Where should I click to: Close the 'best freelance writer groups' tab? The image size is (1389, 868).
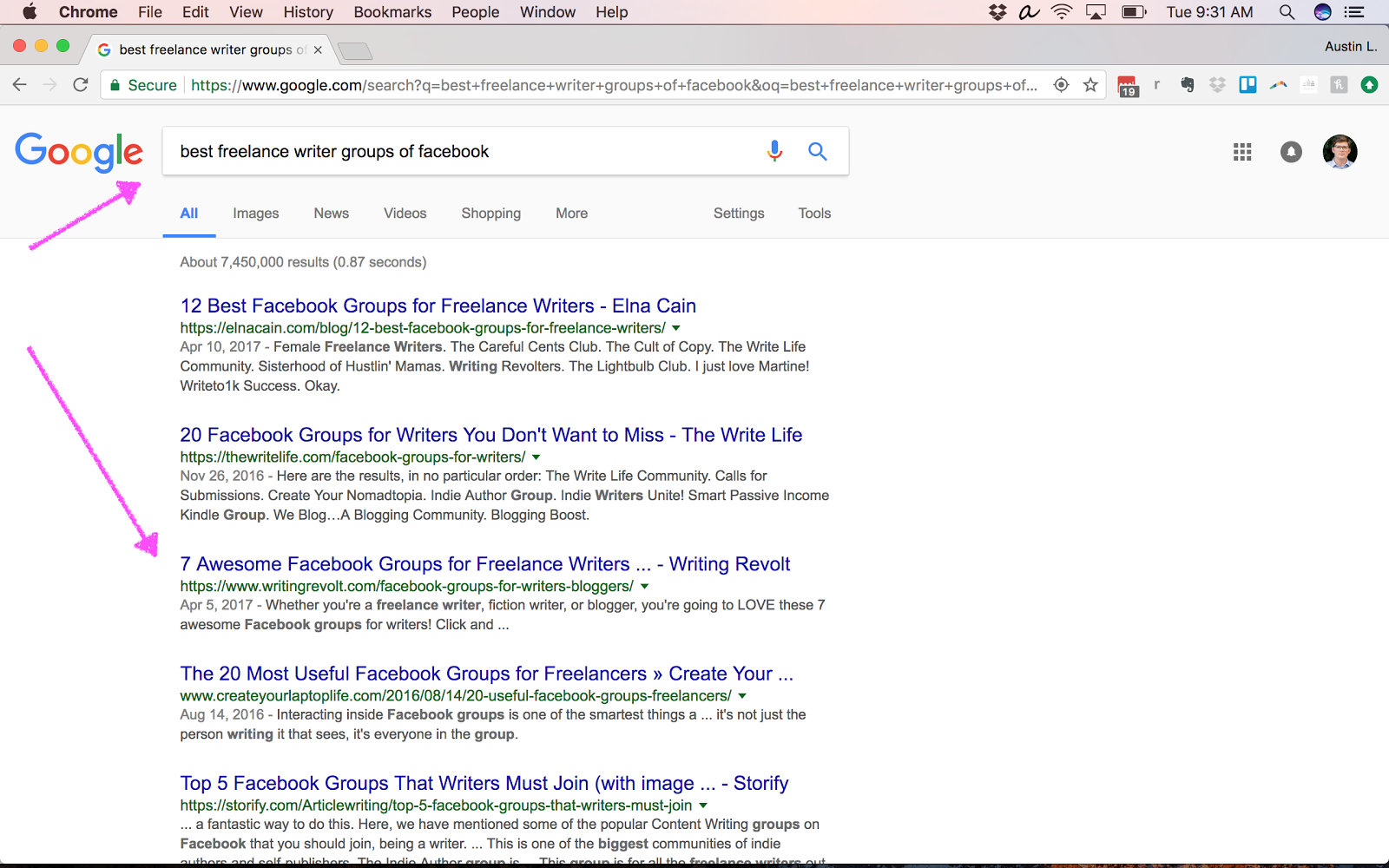[318, 49]
